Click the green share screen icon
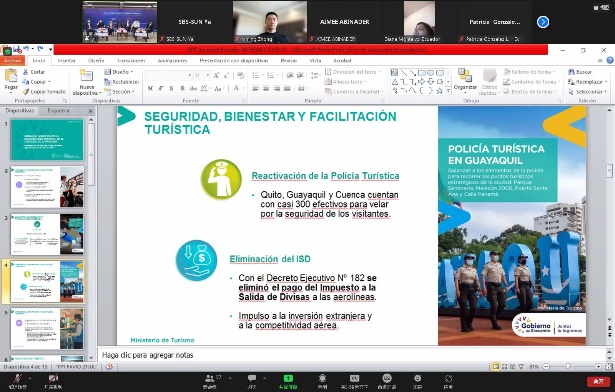 click(288, 378)
